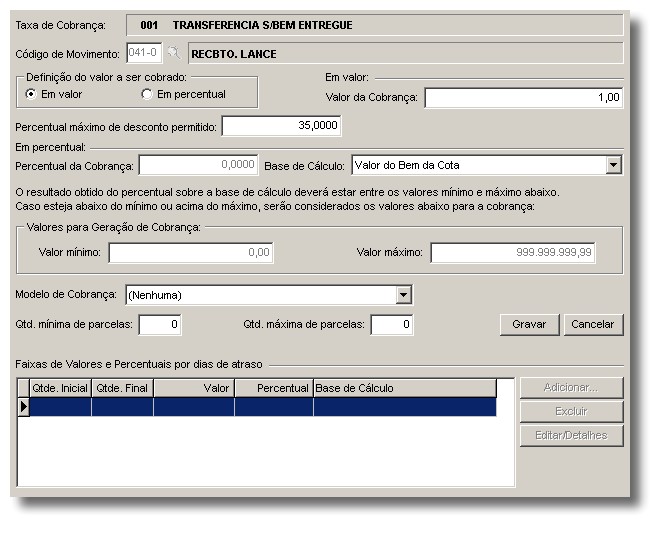The width and height of the screenshot is (650, 547).
Task: Click the highlighted blank row's Qtde. Inicial cell
Action: point(61,407)
